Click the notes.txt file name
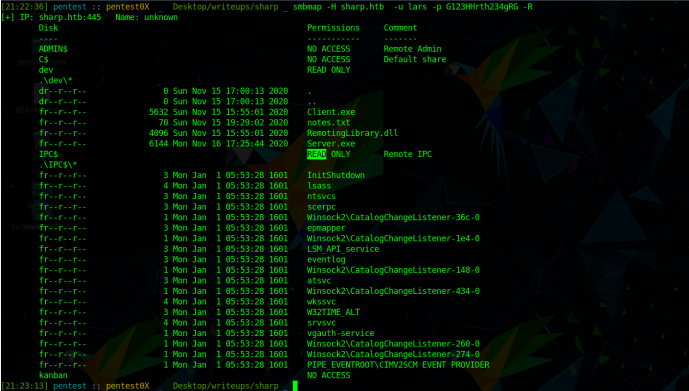Image resolution: width=689 pixels, height=391 pixels. (x=329, y=123)
